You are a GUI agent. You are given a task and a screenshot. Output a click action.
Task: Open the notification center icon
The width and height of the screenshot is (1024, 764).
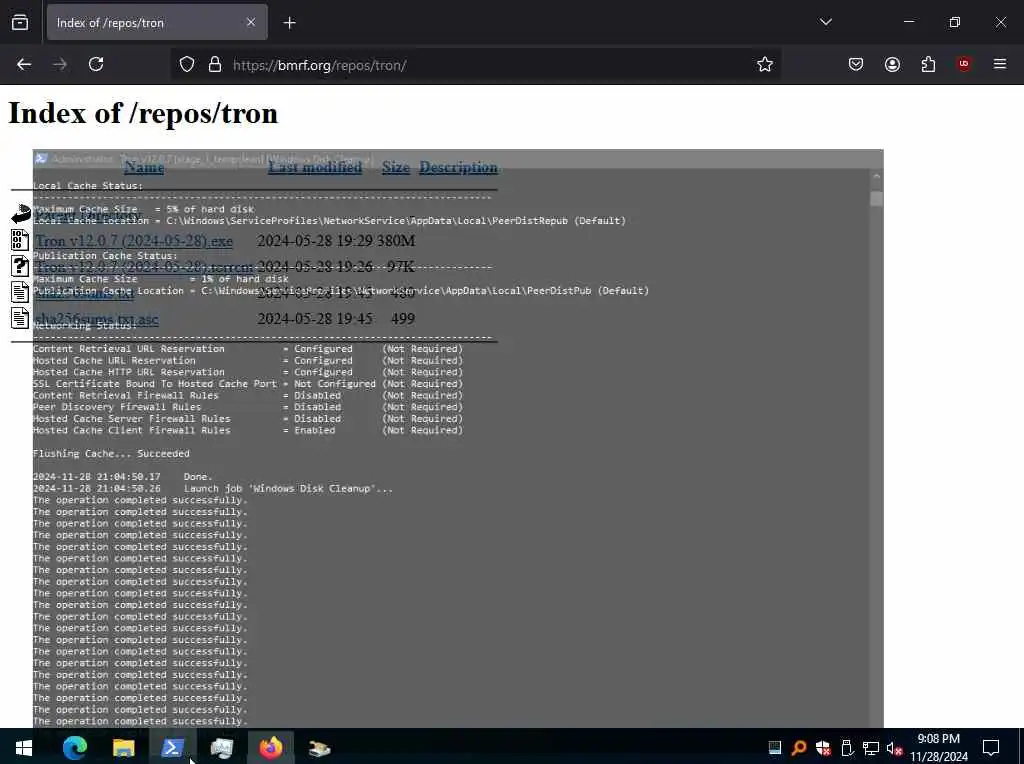tap(991, 748)
